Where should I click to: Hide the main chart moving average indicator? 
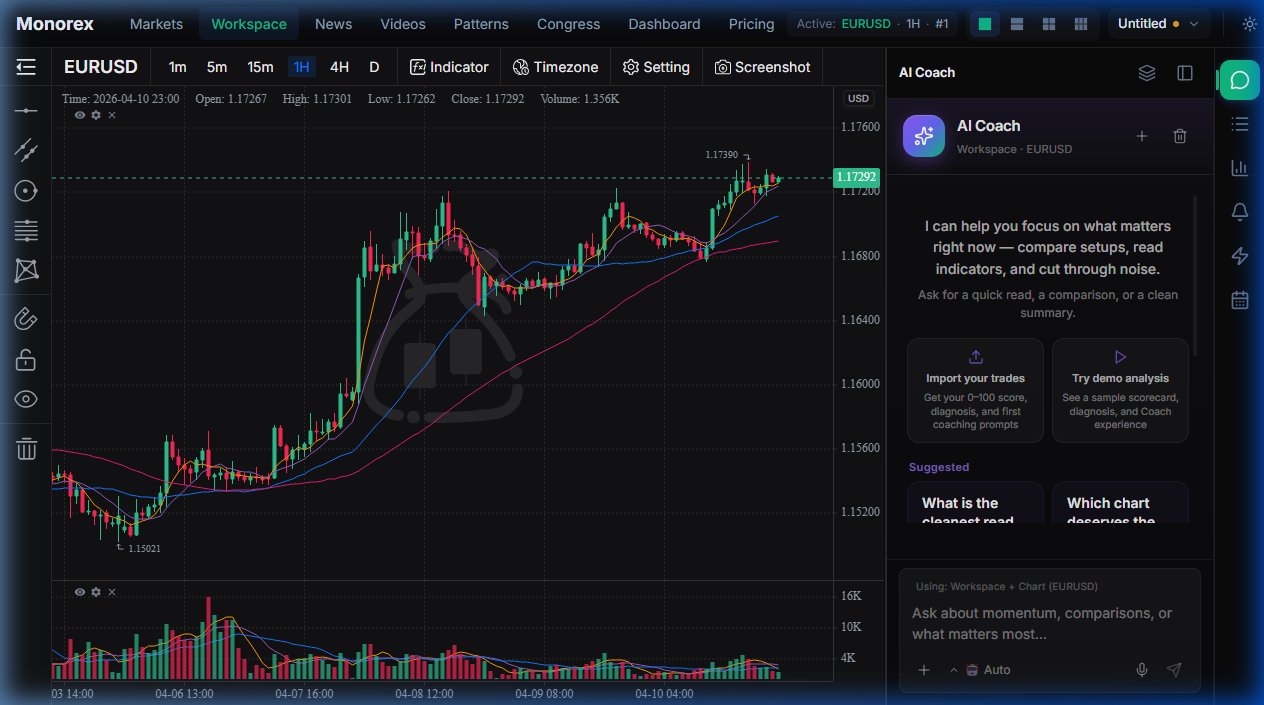point(80,115)
